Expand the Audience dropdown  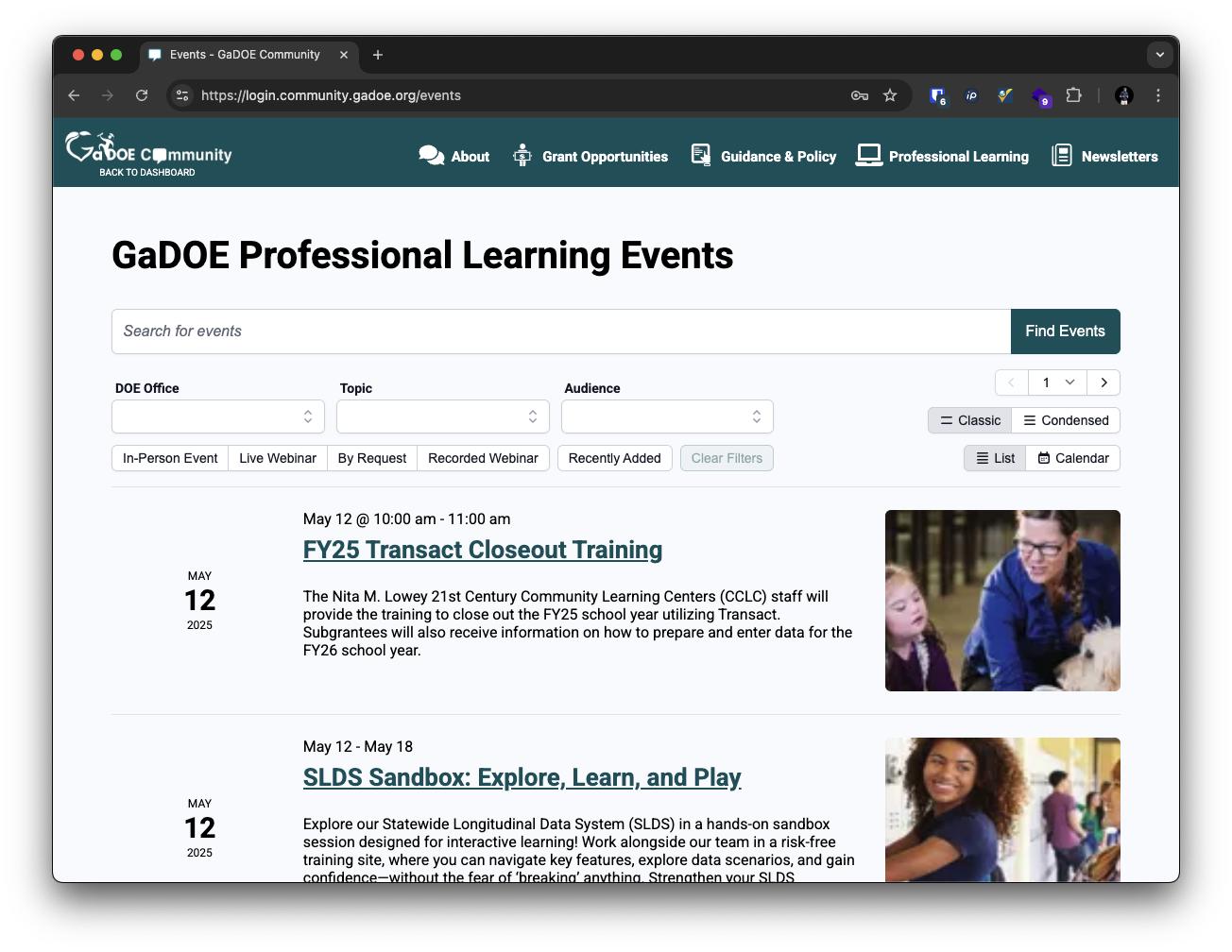[667, 416]
